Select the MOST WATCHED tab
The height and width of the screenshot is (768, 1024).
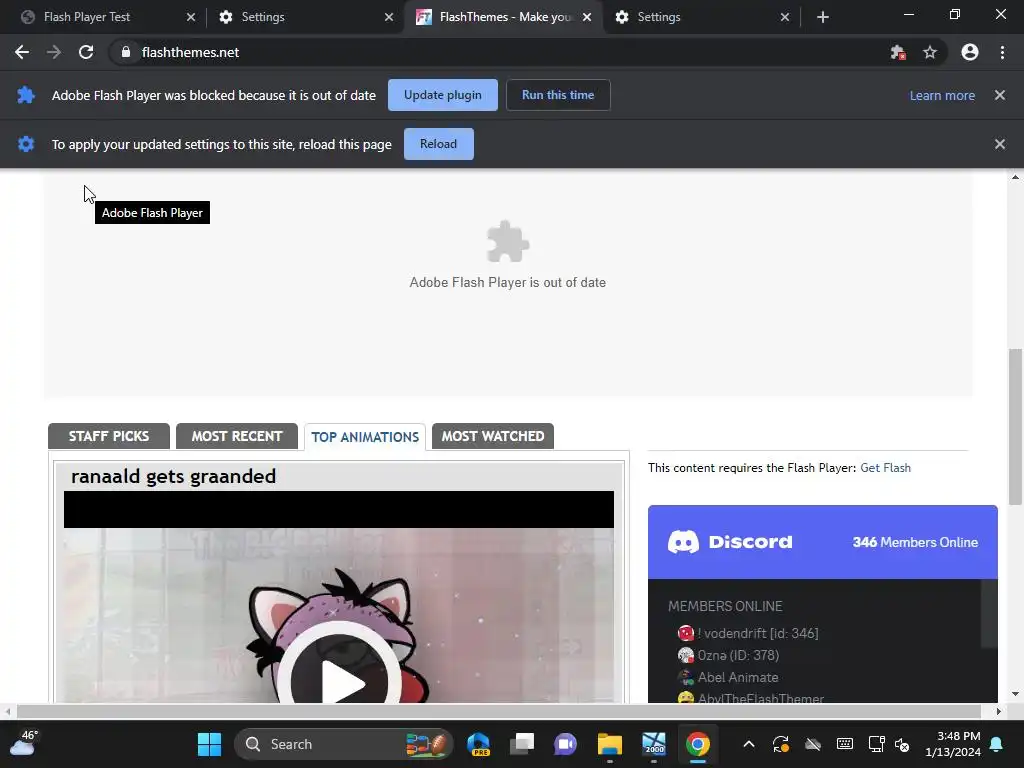[493, 436]
